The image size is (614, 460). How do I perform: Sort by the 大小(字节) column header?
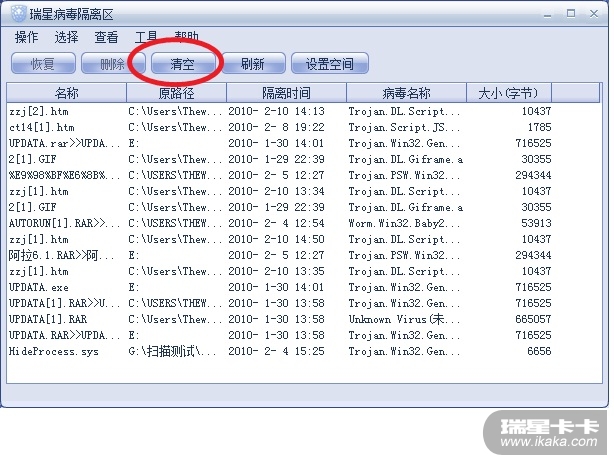point(509,93)
